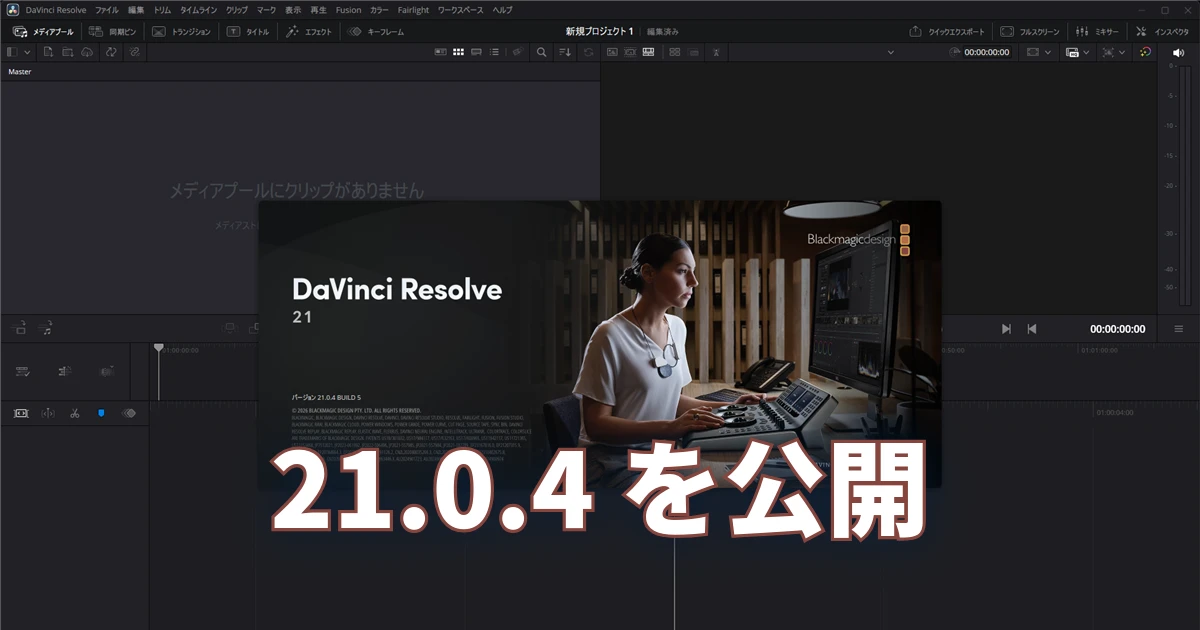The height and width of the screenshot is (630, 1200).
Task: Click フルスクリーン (Full Screen) button
Action: [x=1030, y=32]
